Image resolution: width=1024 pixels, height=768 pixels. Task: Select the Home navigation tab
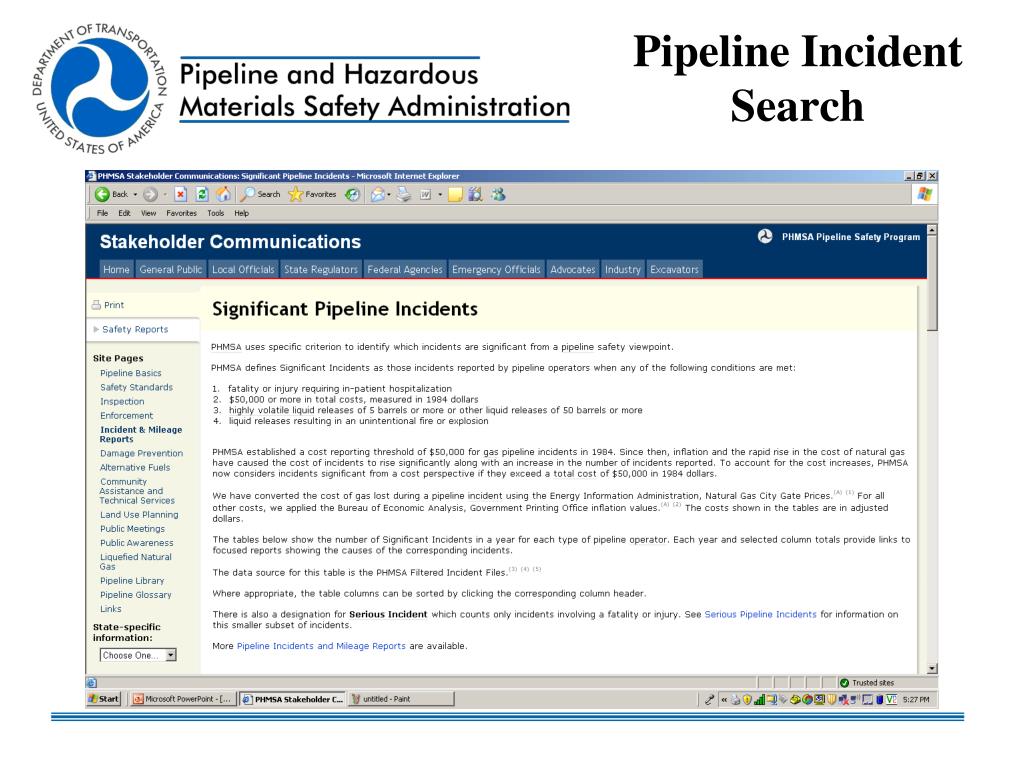[116, 270]
